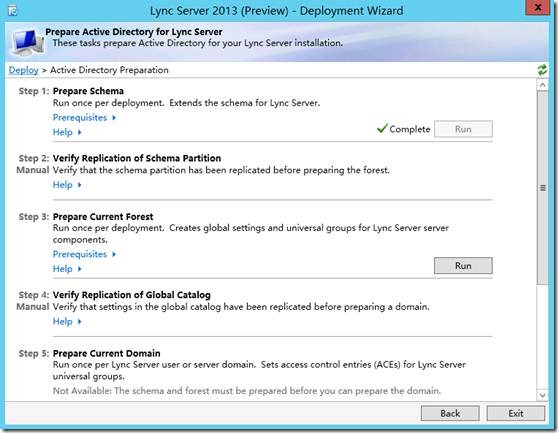
Task: Click the 'Manual' label under Step 2
Action: tap(33, 170)
